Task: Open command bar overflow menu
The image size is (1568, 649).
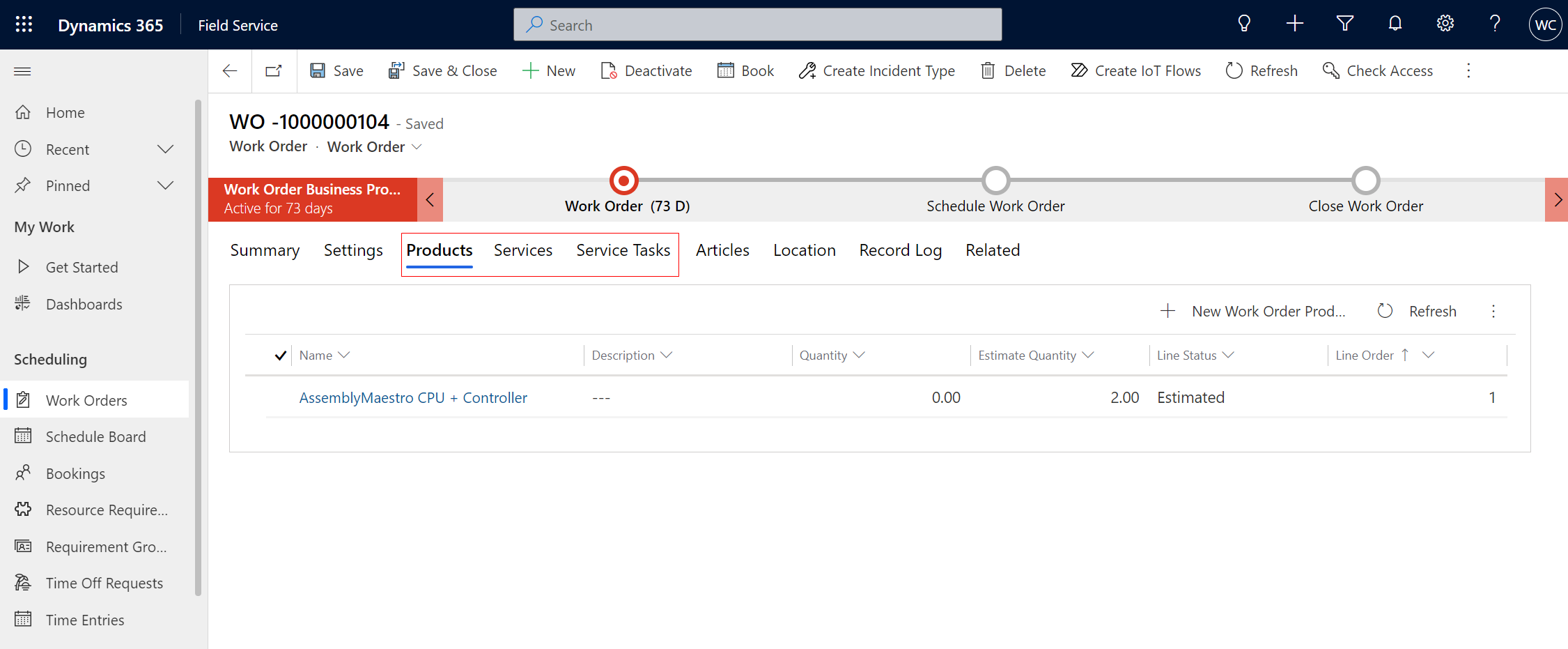Action: (x=1468, y=71)
